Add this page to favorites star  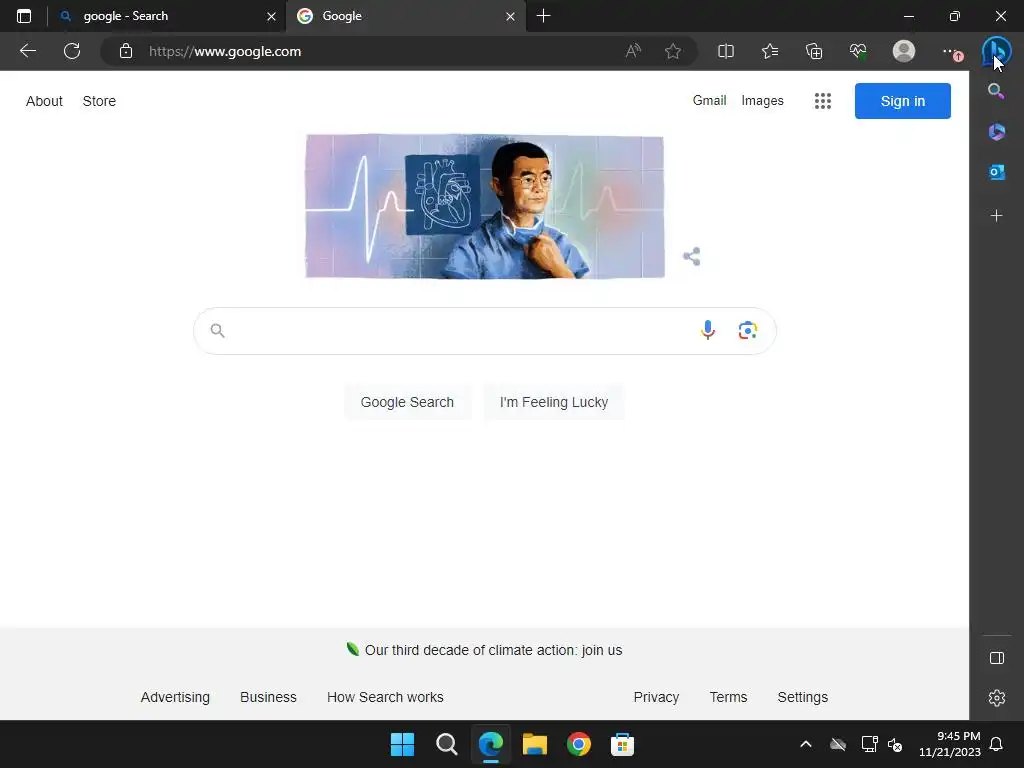click(x=673, y=51)
